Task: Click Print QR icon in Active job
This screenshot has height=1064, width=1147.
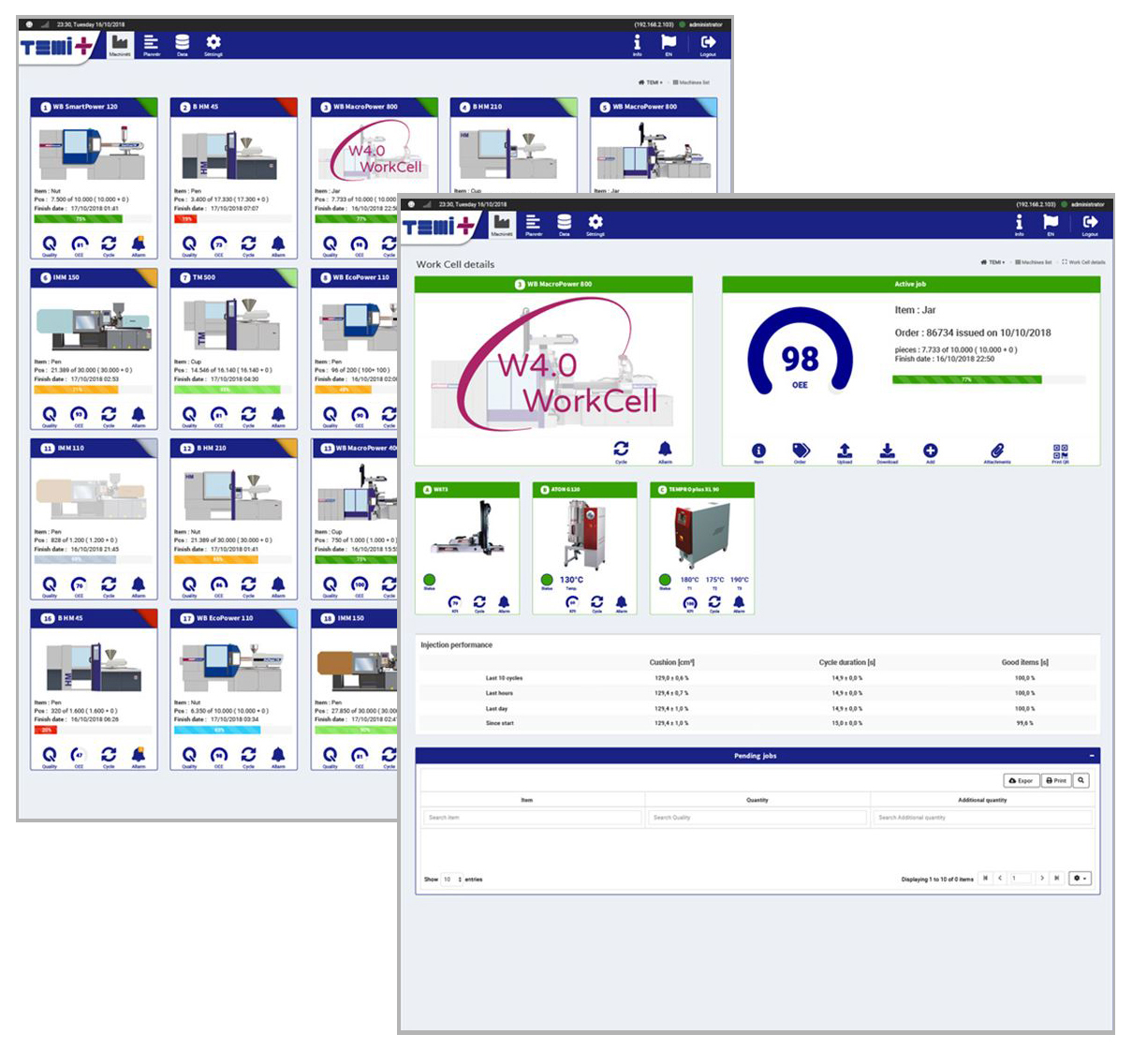Action: (x=1060, y=453)
